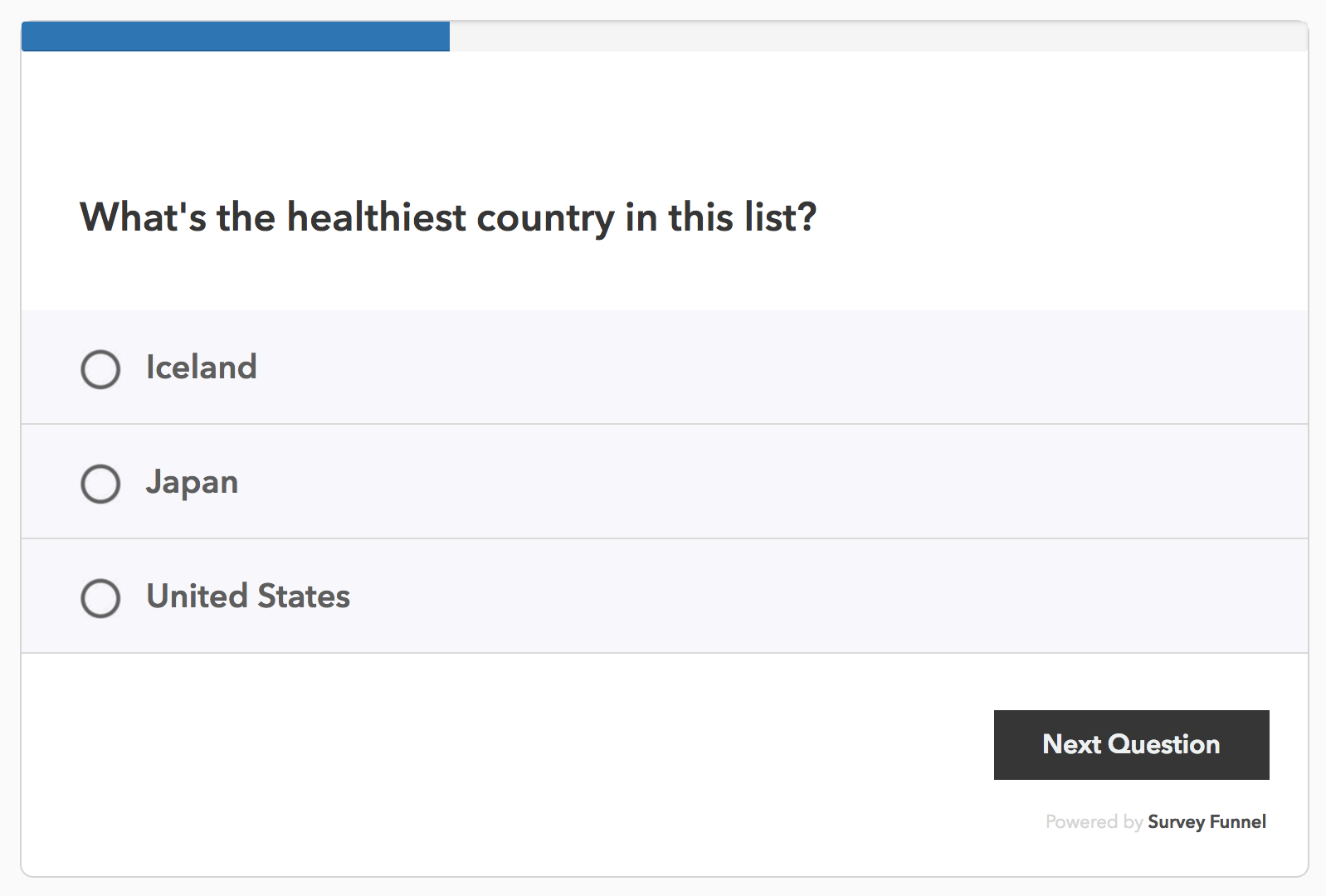The image size is (1326, 896).
Task: Open the Survey Funnel link
Action: (x=1207, y=822)
